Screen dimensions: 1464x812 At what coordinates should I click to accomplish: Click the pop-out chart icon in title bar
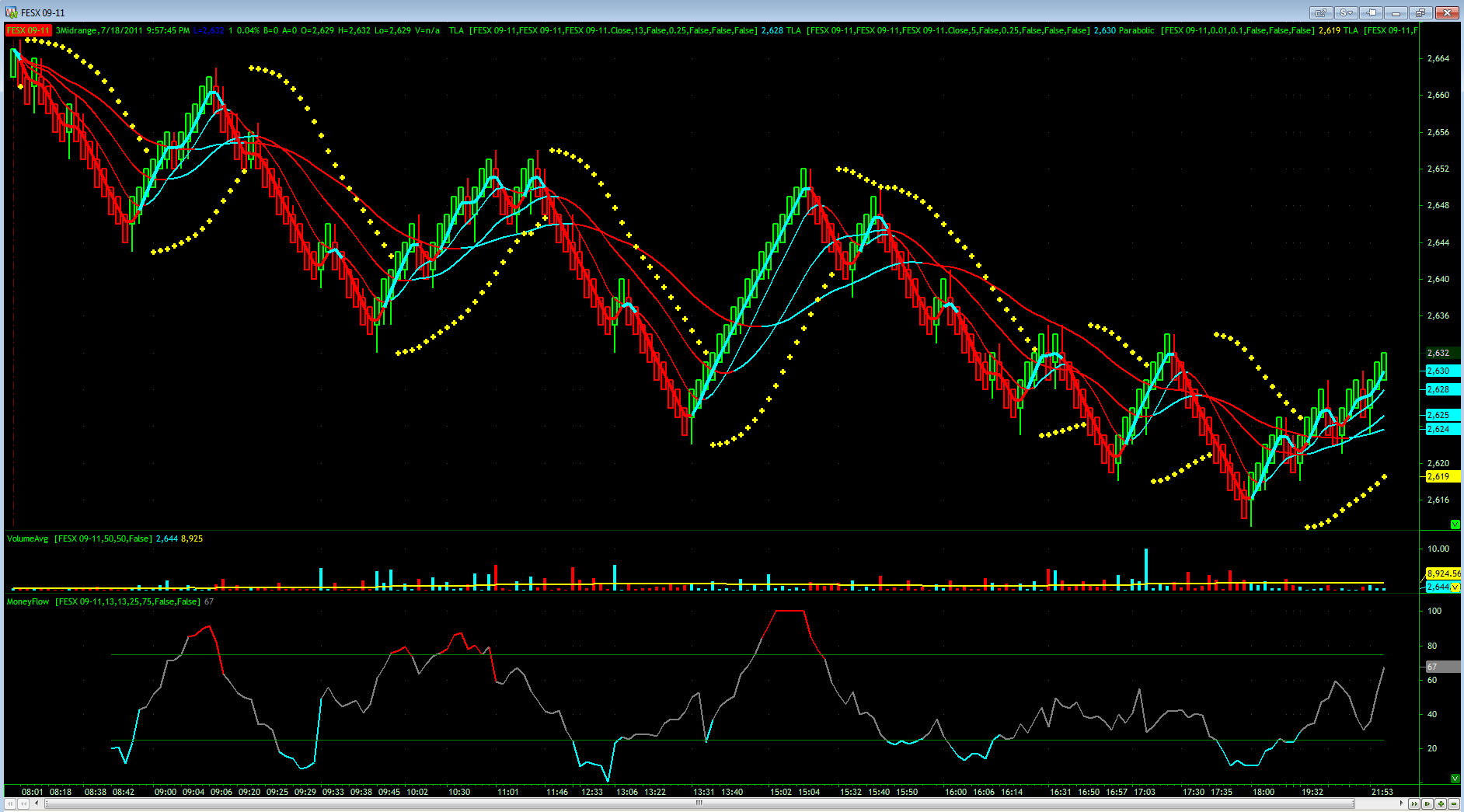click(x=1321, y=12)
